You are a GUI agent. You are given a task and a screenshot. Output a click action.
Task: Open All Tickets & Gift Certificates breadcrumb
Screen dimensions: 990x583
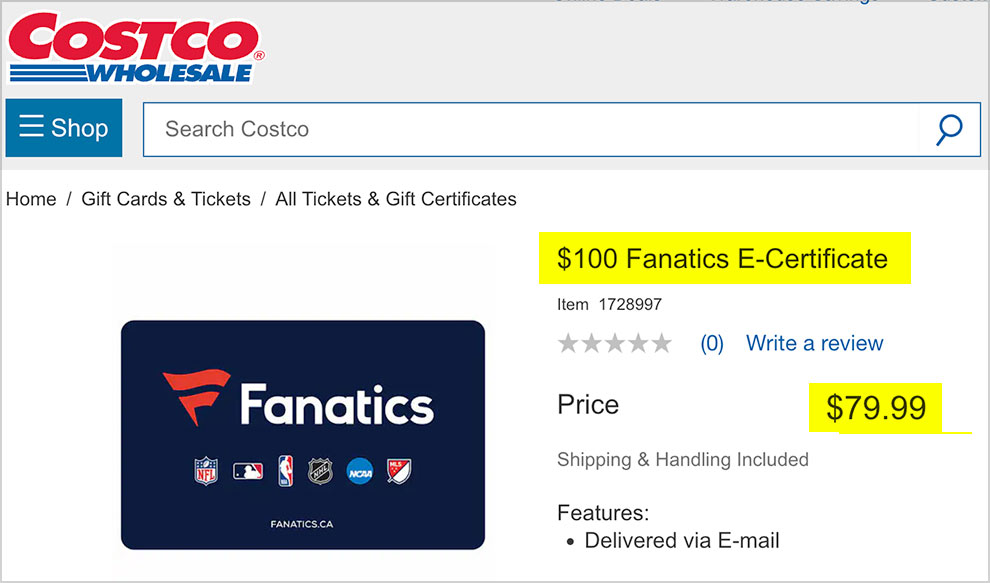[396, 199]
